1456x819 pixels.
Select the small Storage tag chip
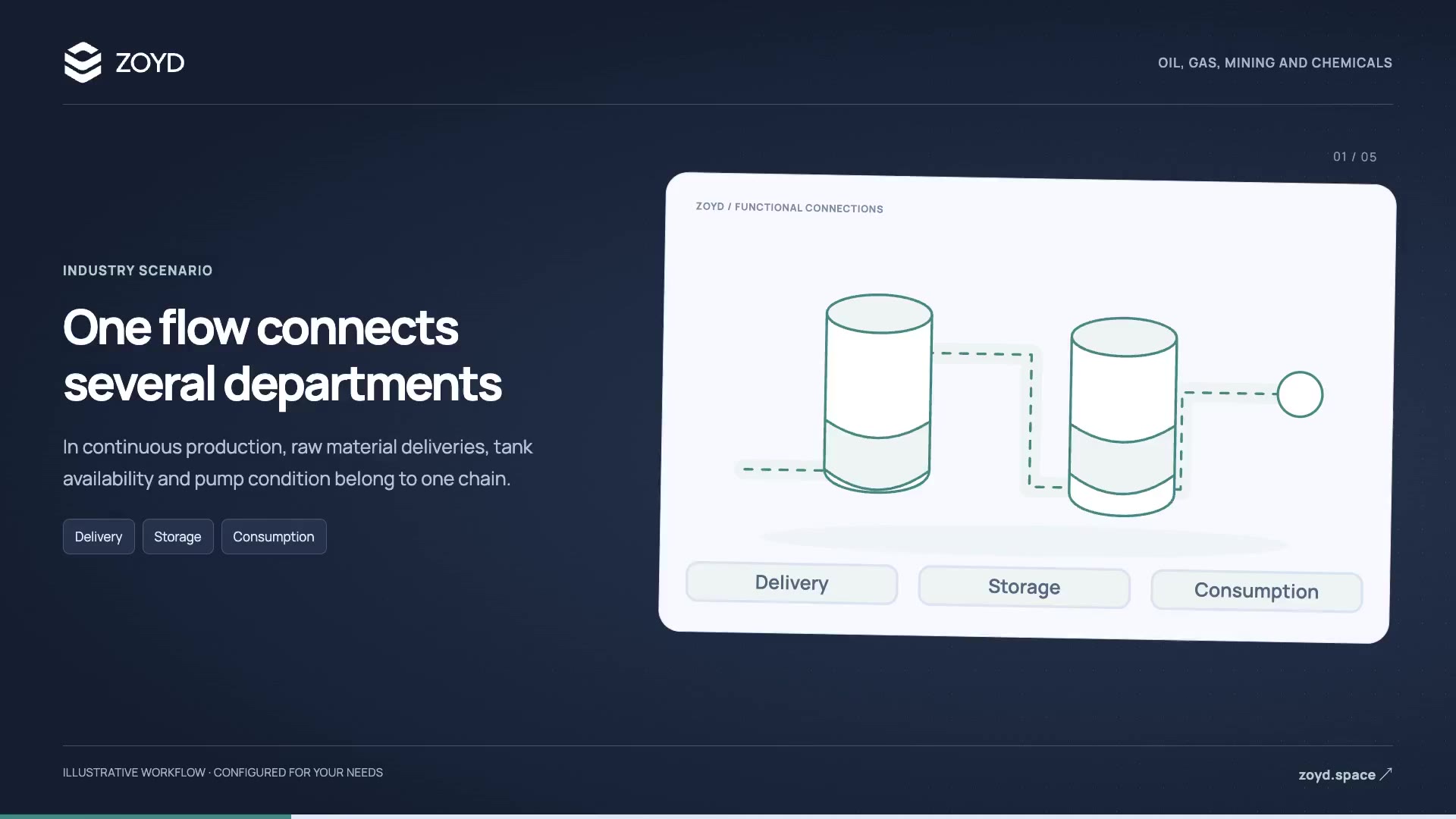point(177,537)
